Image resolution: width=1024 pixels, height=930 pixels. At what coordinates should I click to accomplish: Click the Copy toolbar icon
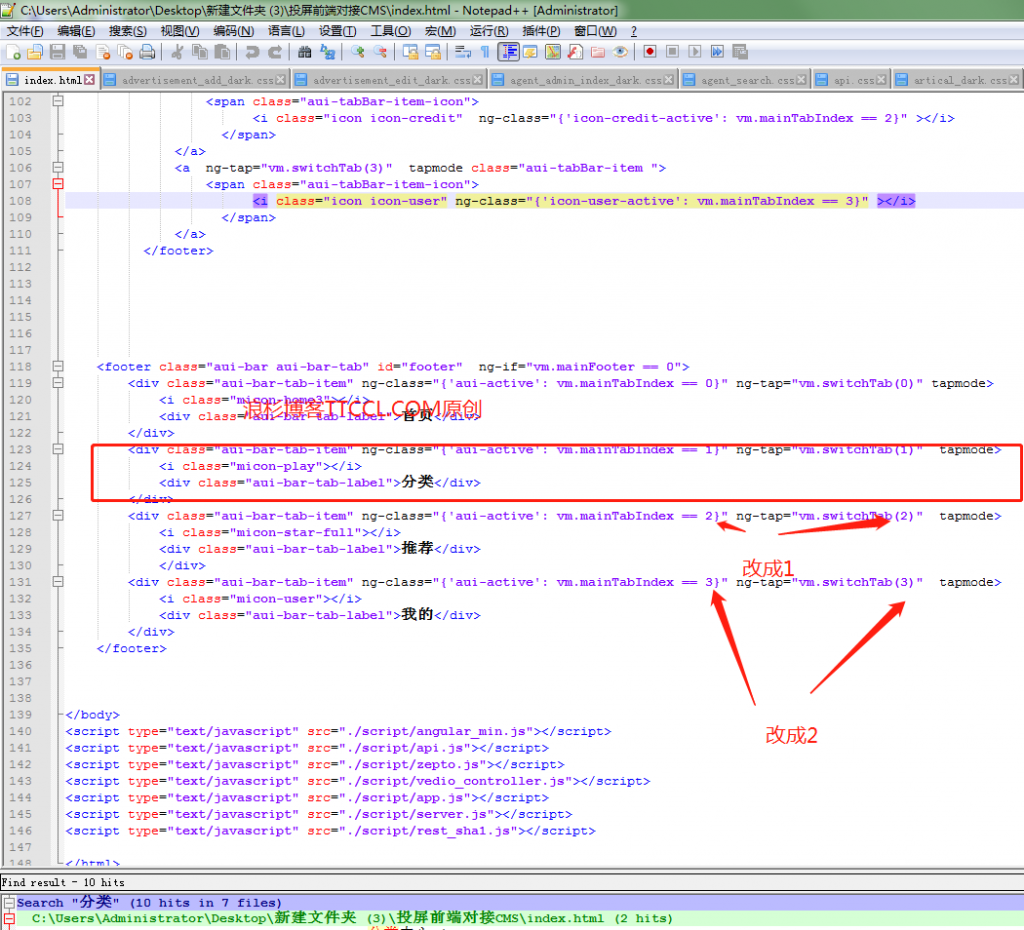(x=200, y=52)
